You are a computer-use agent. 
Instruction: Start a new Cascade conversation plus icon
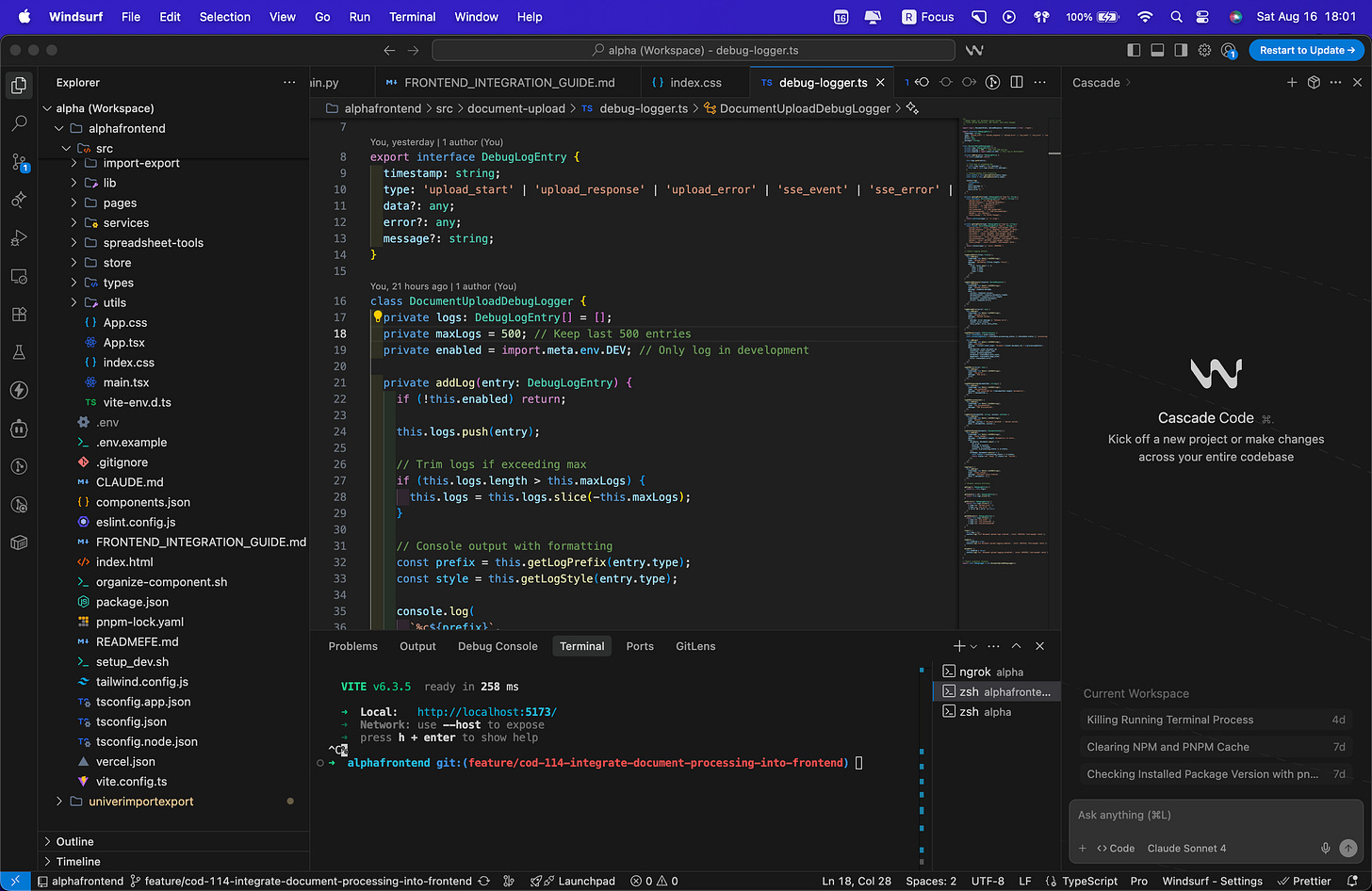click(1292, 83)
